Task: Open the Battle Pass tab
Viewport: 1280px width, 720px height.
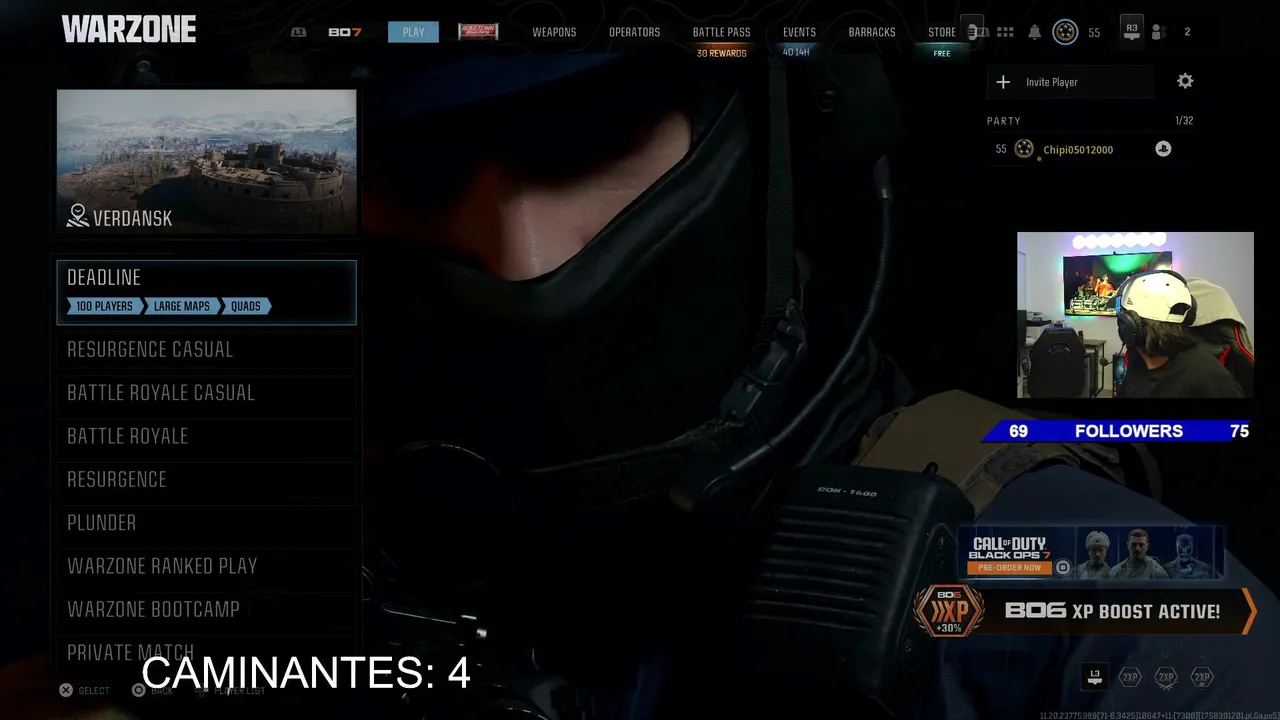Action: point(721,32)
